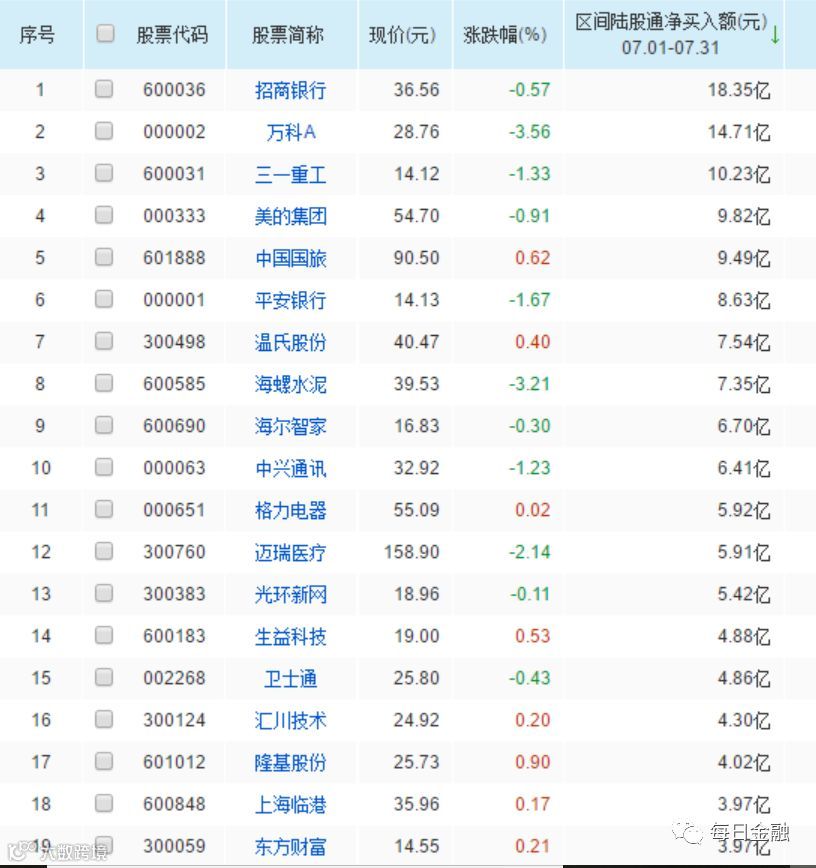Tick checkbox for 300383 光环新网
The image size is (816, 868).
(104, 593)
